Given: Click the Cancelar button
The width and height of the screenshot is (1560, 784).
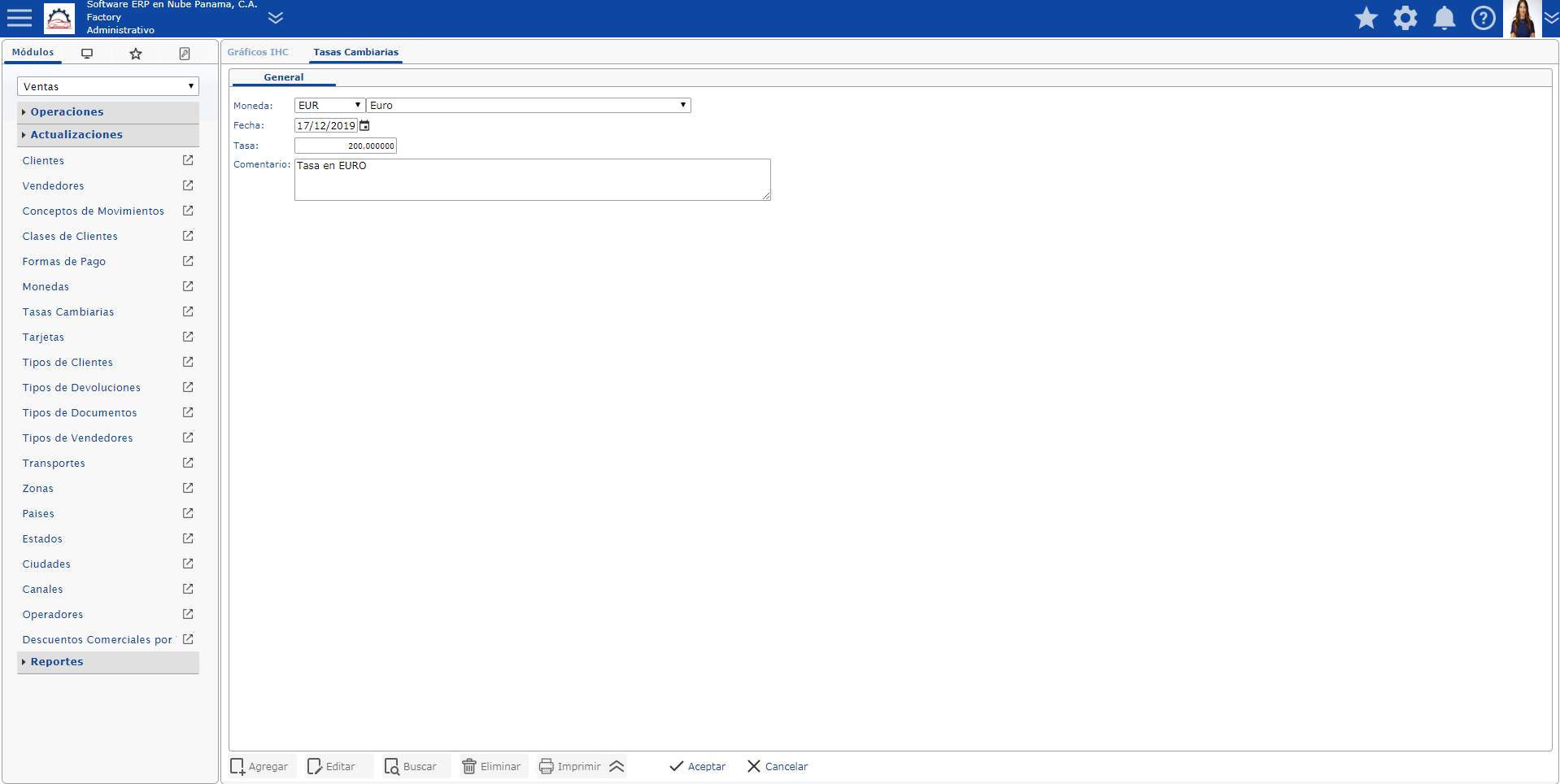Looking at the screenshot, I should click(778, 767).
